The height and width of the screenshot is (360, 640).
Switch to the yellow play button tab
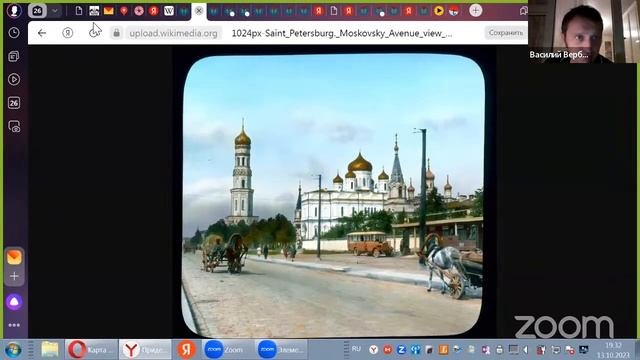click(x=439, y=11)
